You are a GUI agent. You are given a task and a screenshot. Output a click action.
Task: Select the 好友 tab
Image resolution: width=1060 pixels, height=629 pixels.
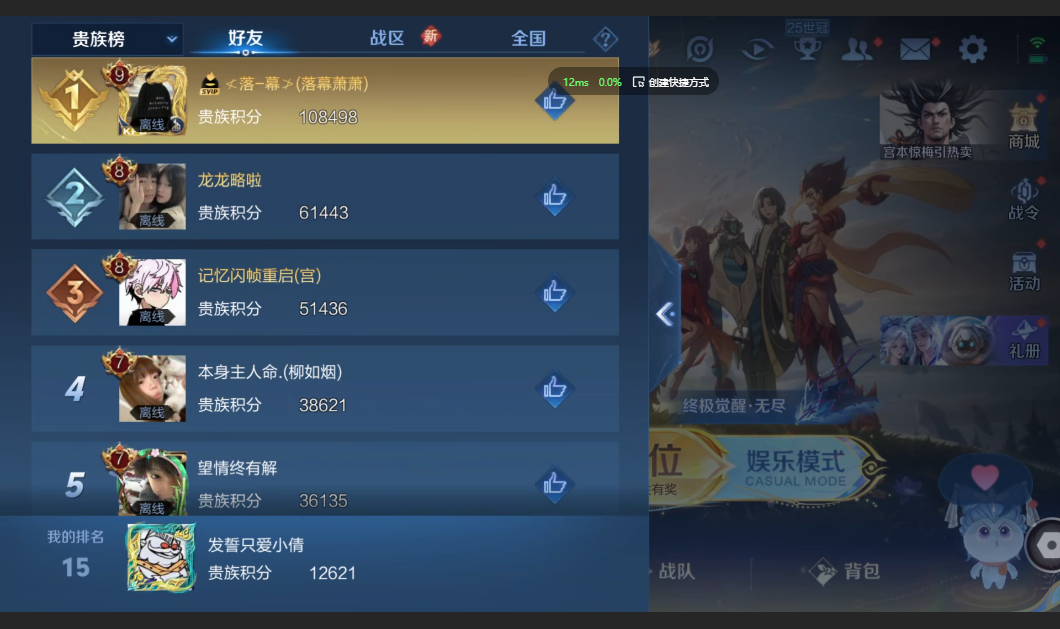click(x=245, y=38)
